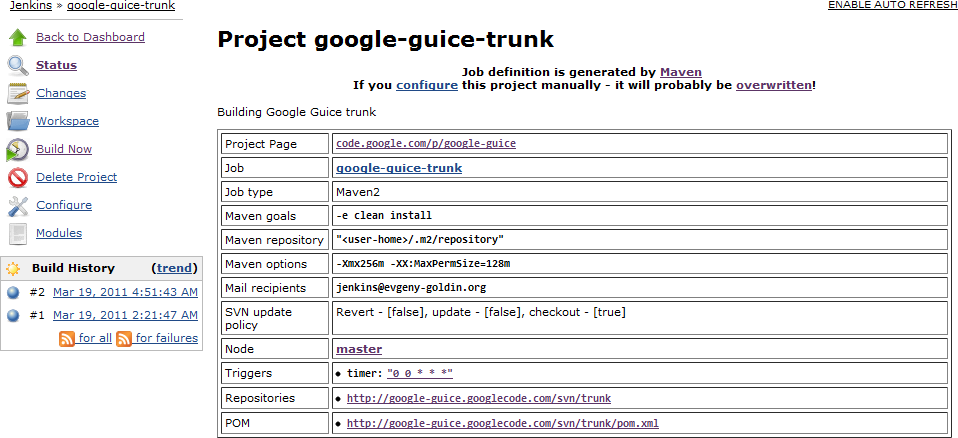Click the 'for failures' RSS feed link

pos(167,338)
